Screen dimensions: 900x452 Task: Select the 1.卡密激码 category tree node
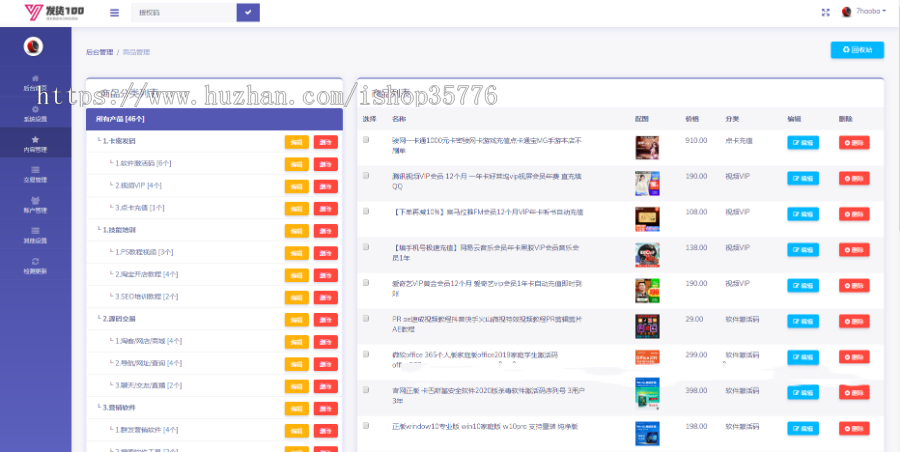pyautogui.click(x=126, y=141)
